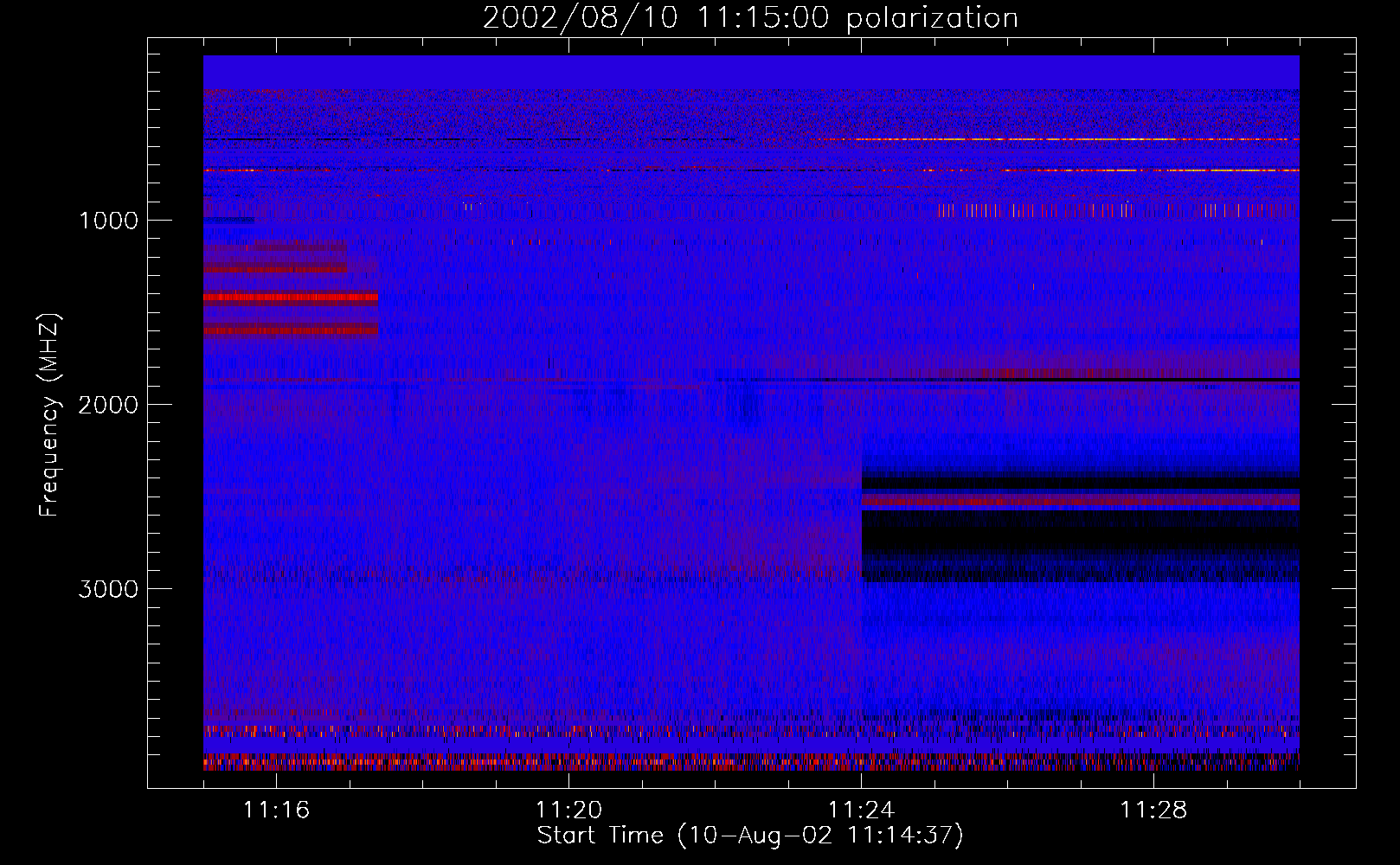
Task: Click the '11:16' time tick label
Action: [x=276, y=811]
